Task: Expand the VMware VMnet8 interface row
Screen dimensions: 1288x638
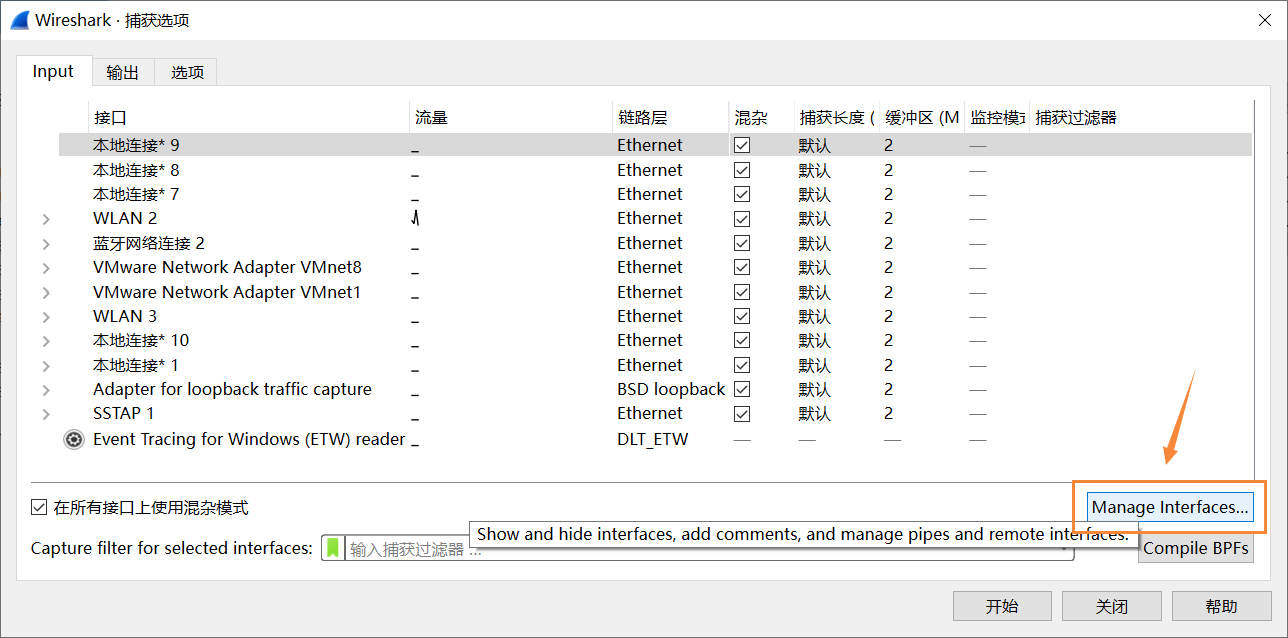Action: pos(46,268)
